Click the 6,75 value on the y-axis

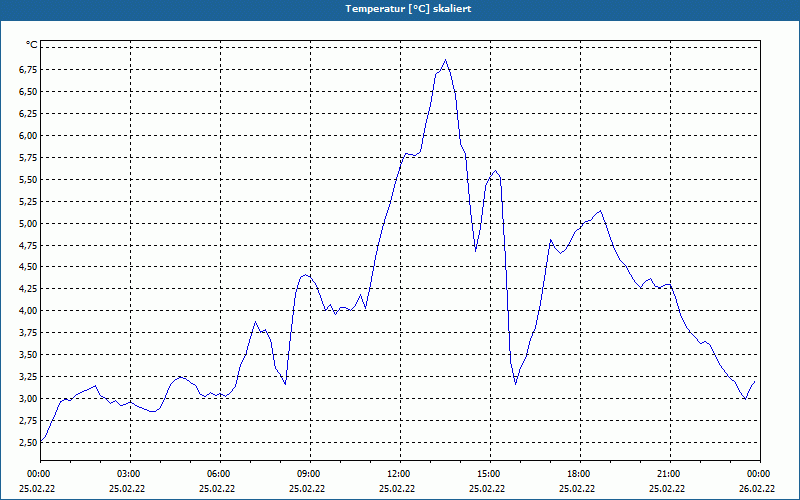(28, 69)
